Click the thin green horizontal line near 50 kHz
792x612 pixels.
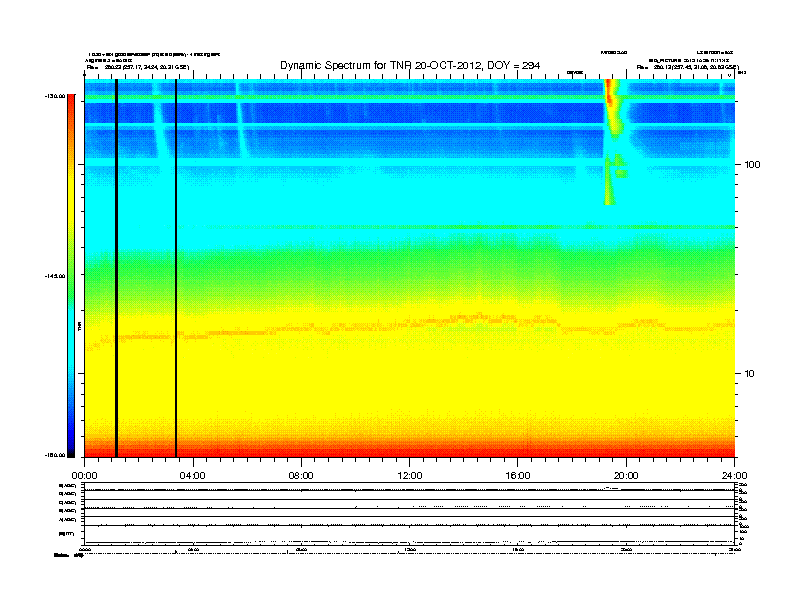(410, 227)
